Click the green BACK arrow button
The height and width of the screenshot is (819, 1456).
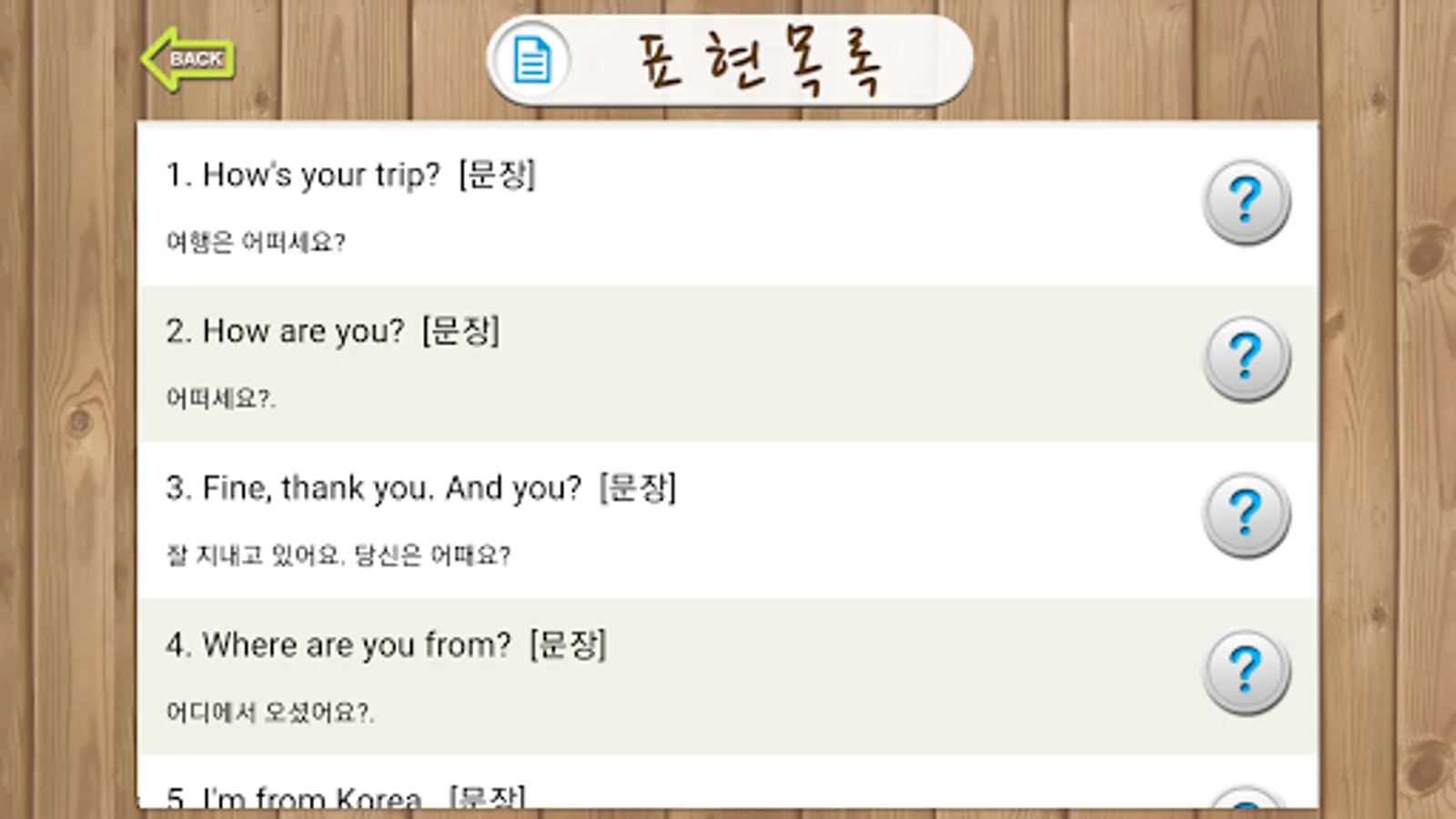[x=189, y=59]
